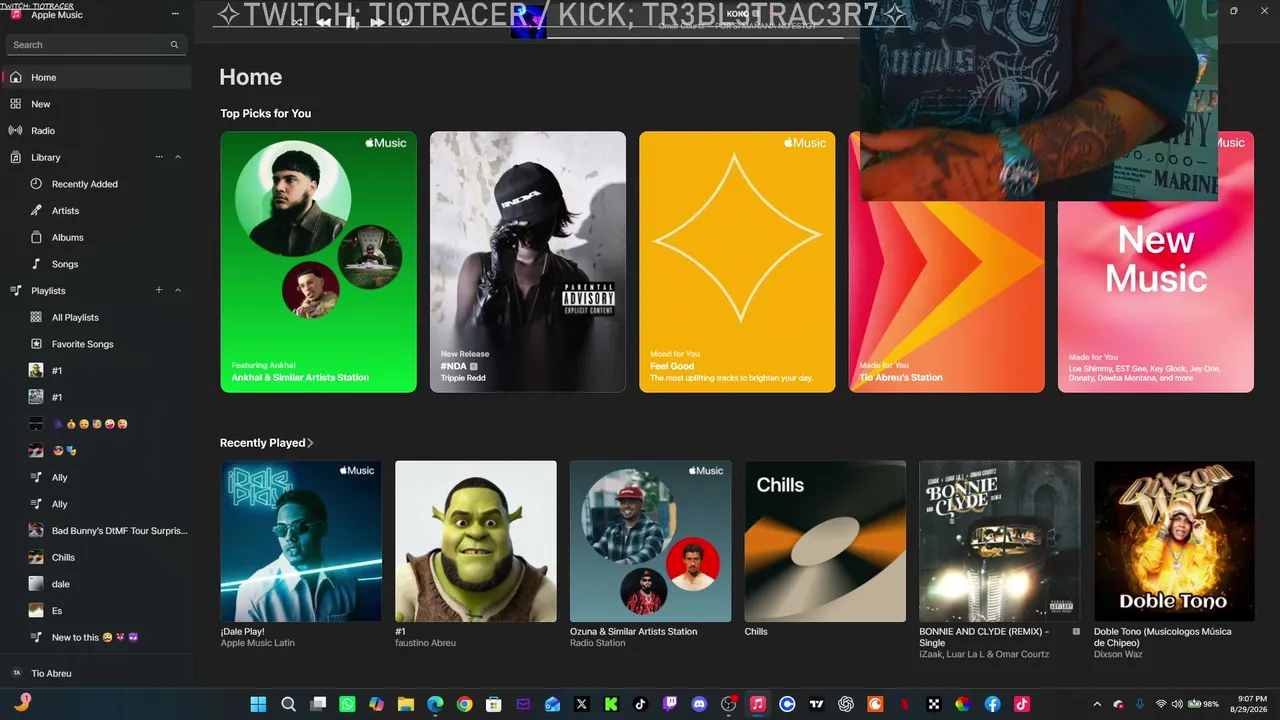
Task: Open the Feel Good mood card
Action: (x=737, y=262)
